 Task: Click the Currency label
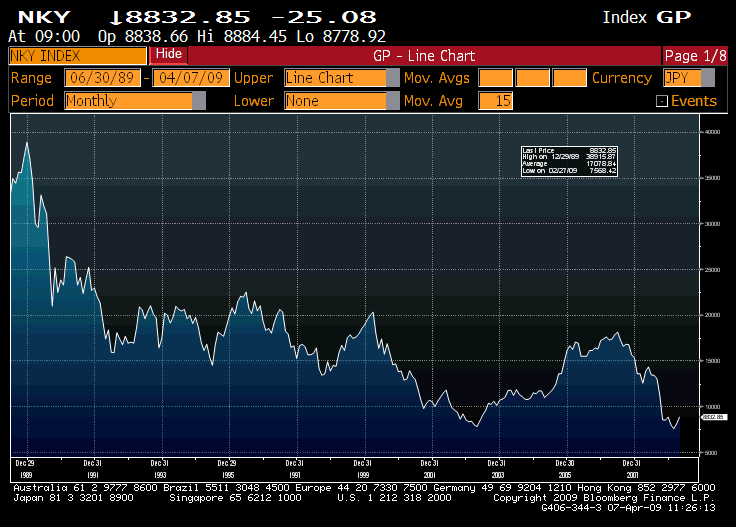pos(622,77)
